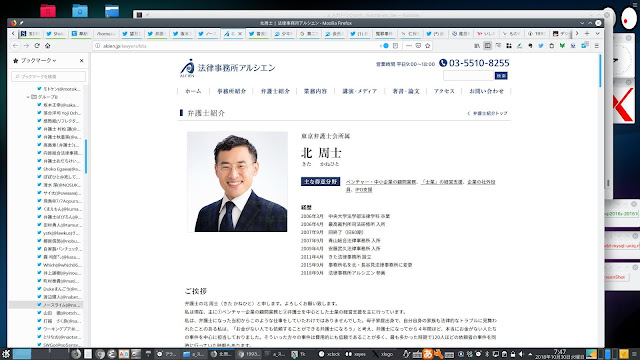
Task: Open the 業務内容 navigation item
Action: [316, 91]
